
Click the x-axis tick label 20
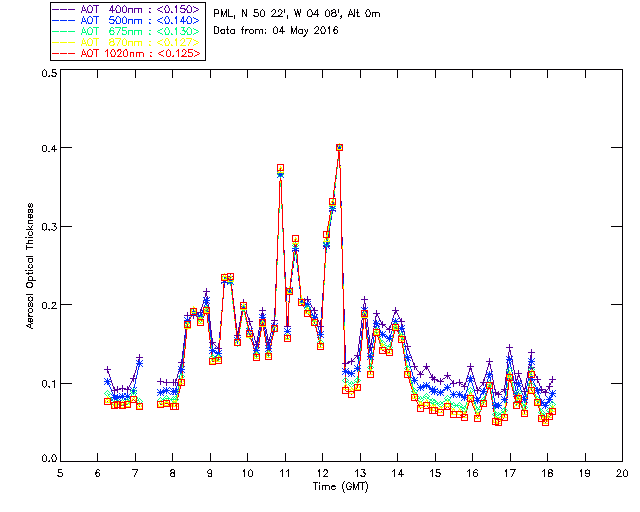click(622, 473)
